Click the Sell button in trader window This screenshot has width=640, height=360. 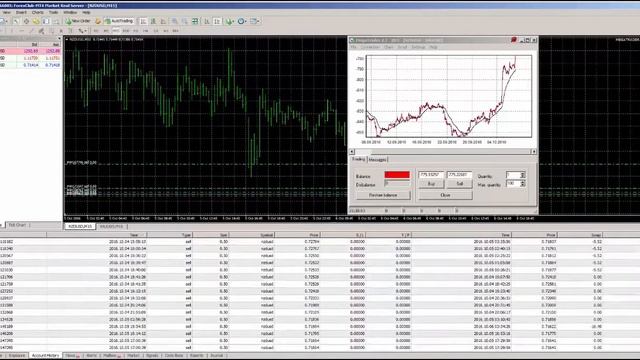point(460,184)
